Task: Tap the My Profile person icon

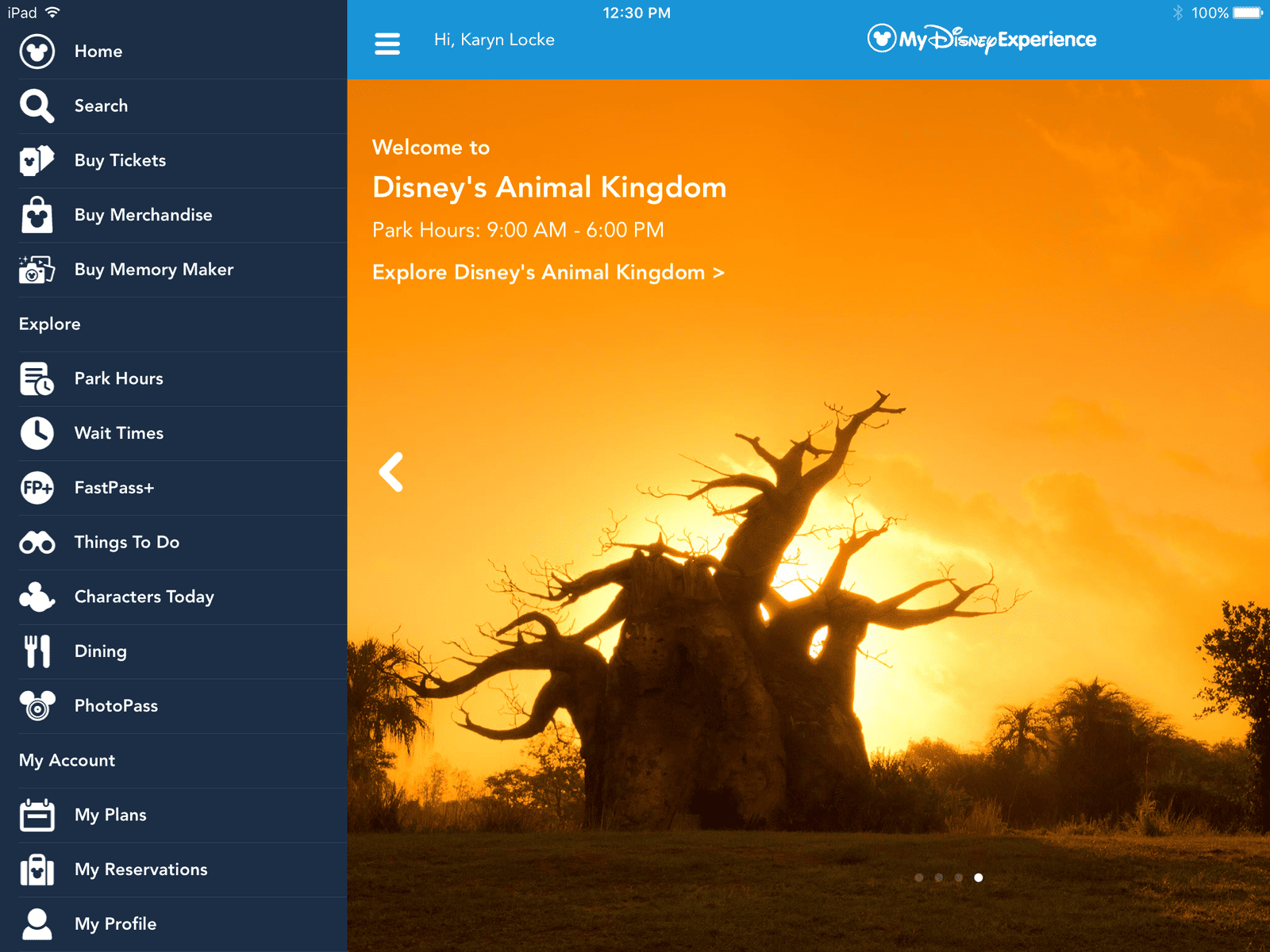Action: [x=37, y=924]
